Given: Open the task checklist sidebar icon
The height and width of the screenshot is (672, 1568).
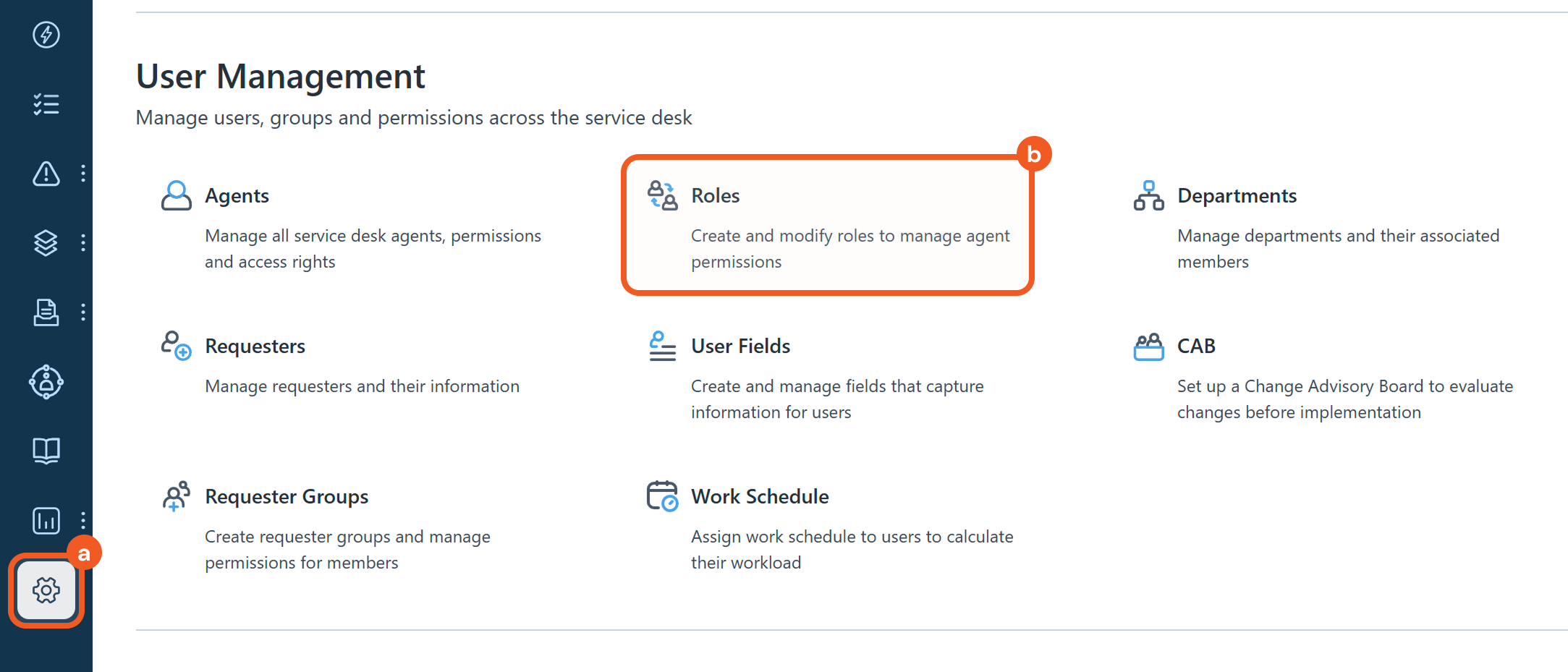Looking at the screenshot, I should (x=46, y=104).
